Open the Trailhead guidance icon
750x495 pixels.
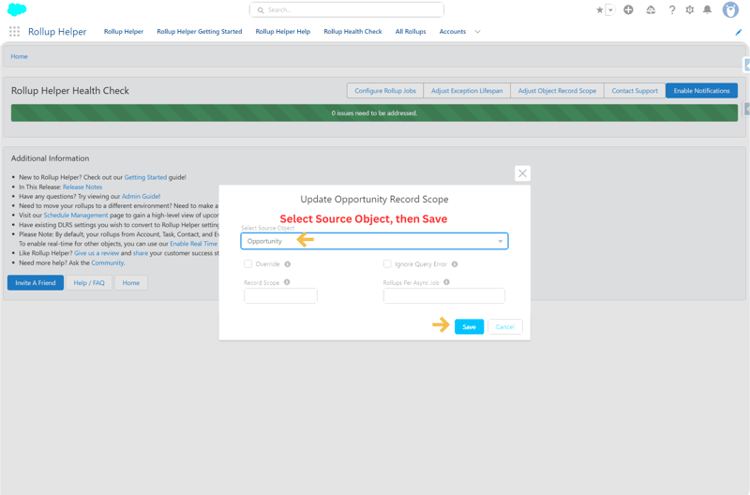[651, 10]
